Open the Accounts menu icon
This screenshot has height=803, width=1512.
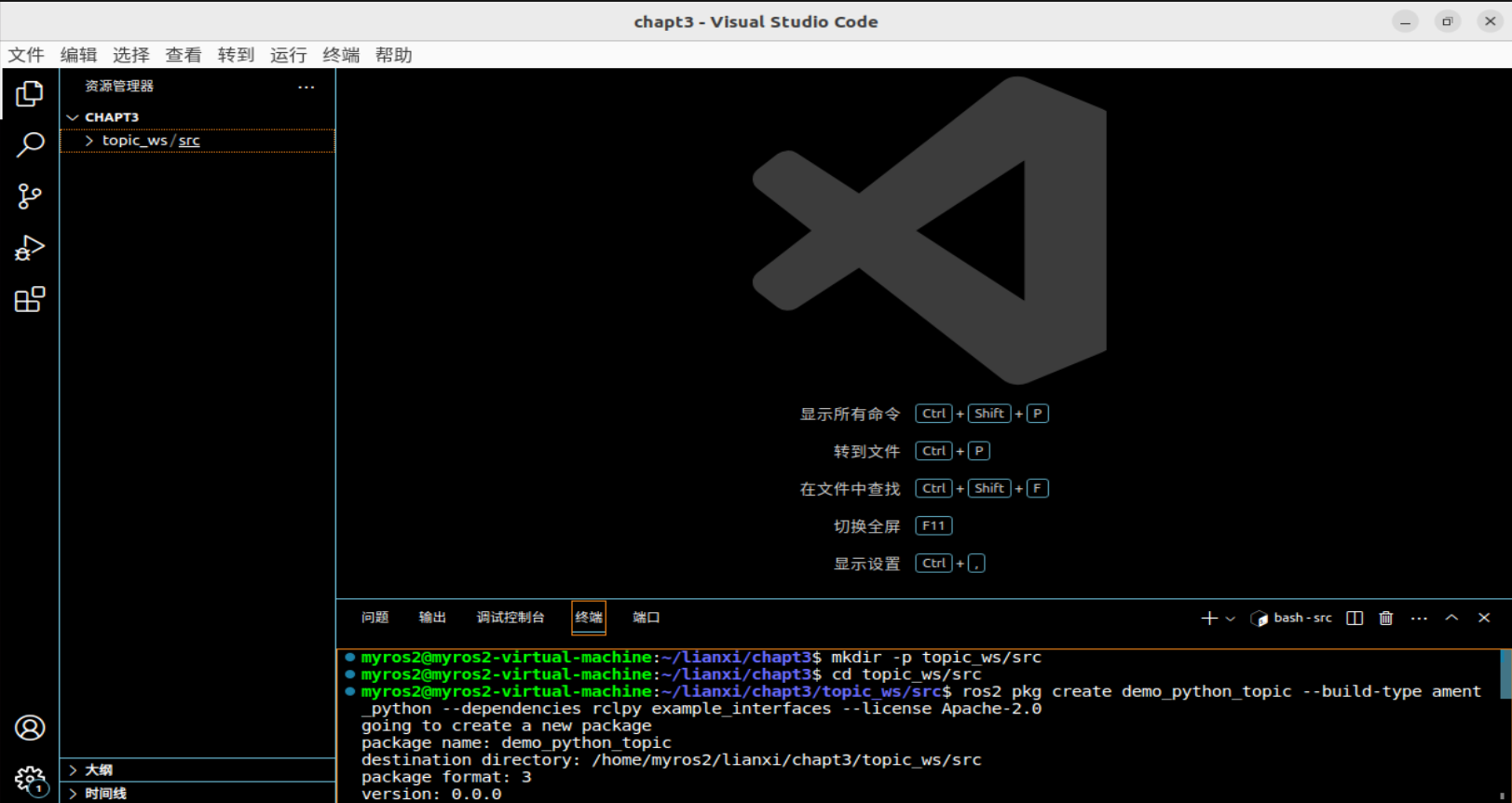[30, 728]
